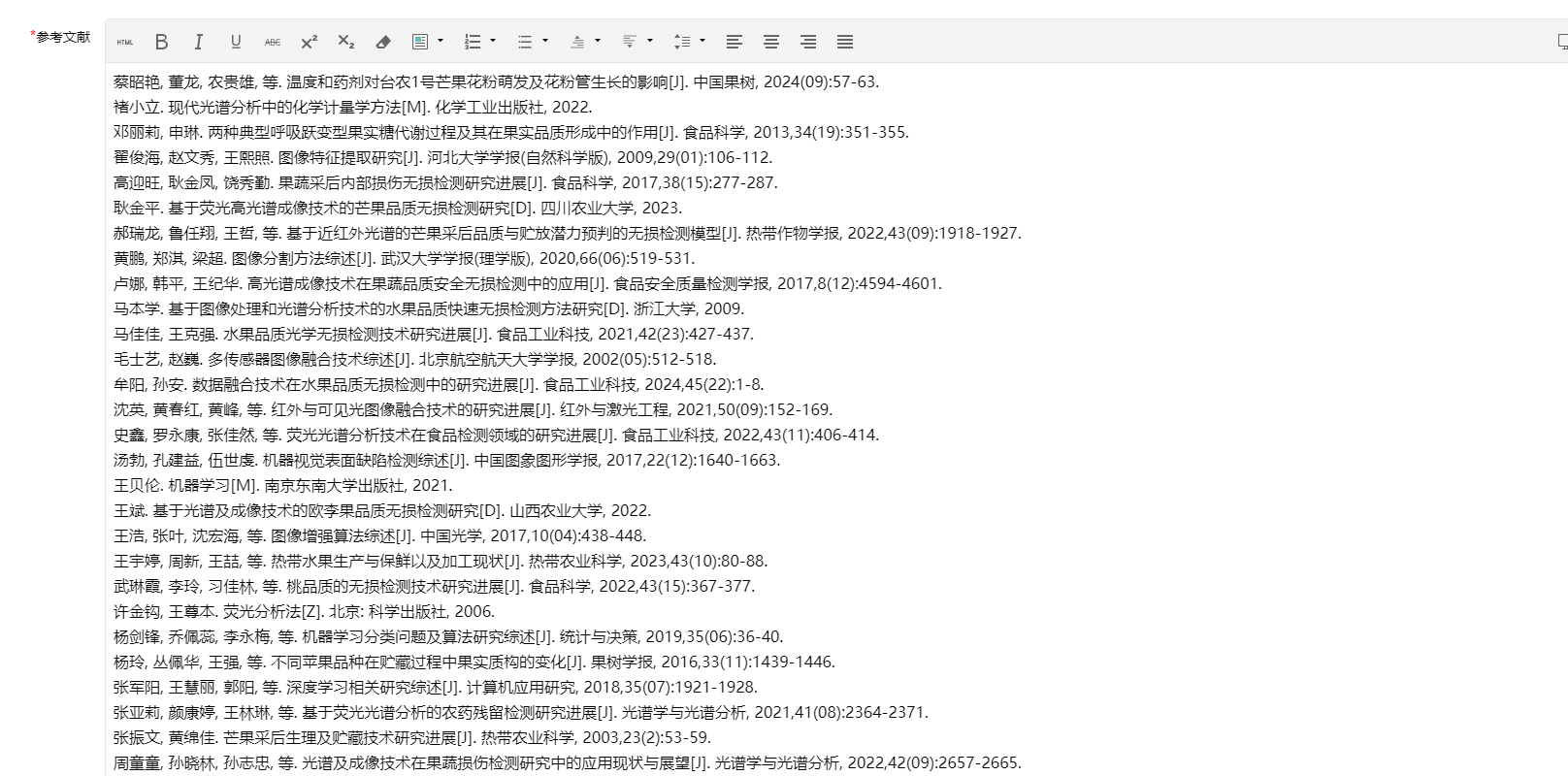The height and width of the screenshot is (776, 1568).
Task: Insert an ordered numbered list
Action: [473, 42]
